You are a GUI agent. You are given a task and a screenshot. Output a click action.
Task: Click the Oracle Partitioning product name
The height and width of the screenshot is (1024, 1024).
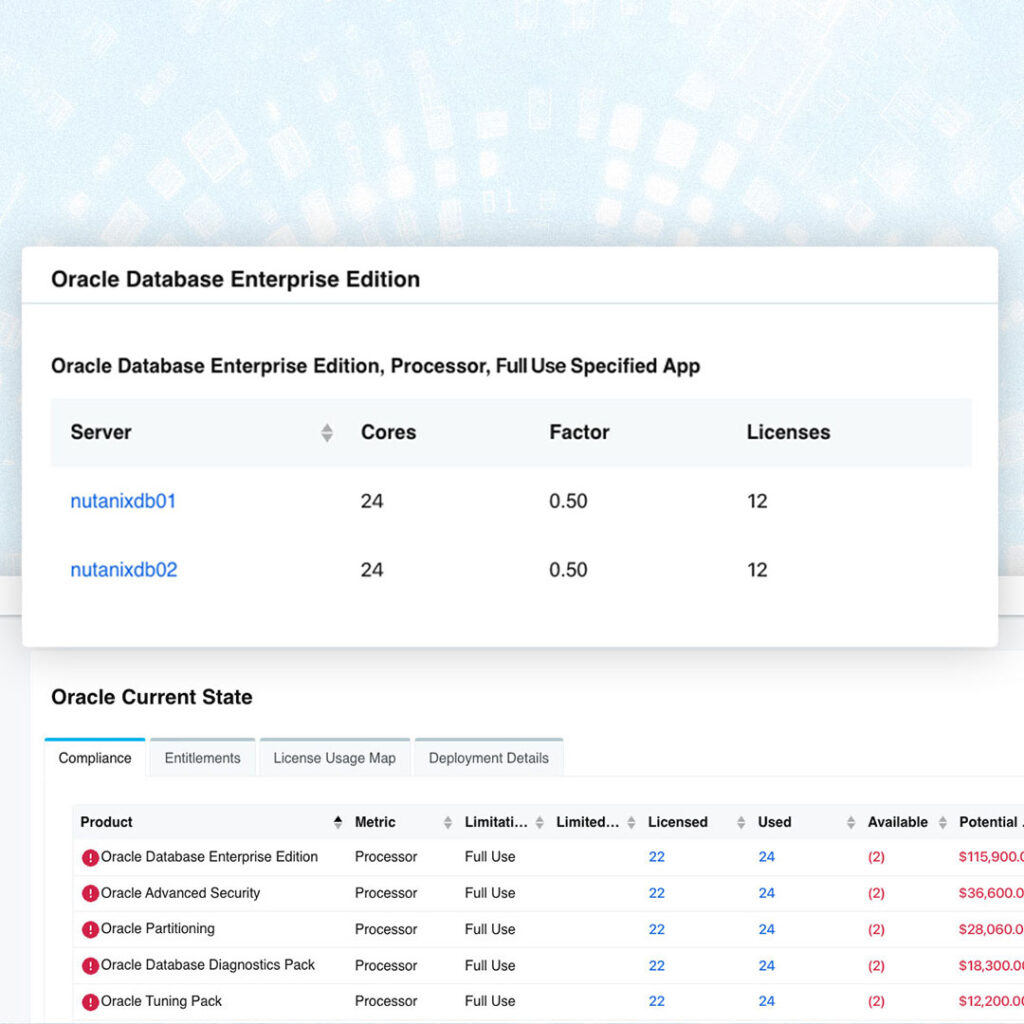tap(157, 929)
